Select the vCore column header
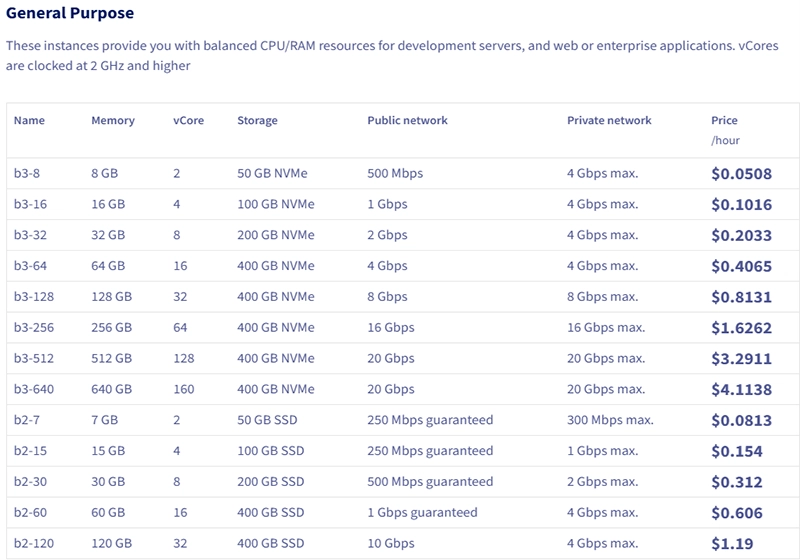The height and width of the screenshot is (560, 800). point(188,121)
